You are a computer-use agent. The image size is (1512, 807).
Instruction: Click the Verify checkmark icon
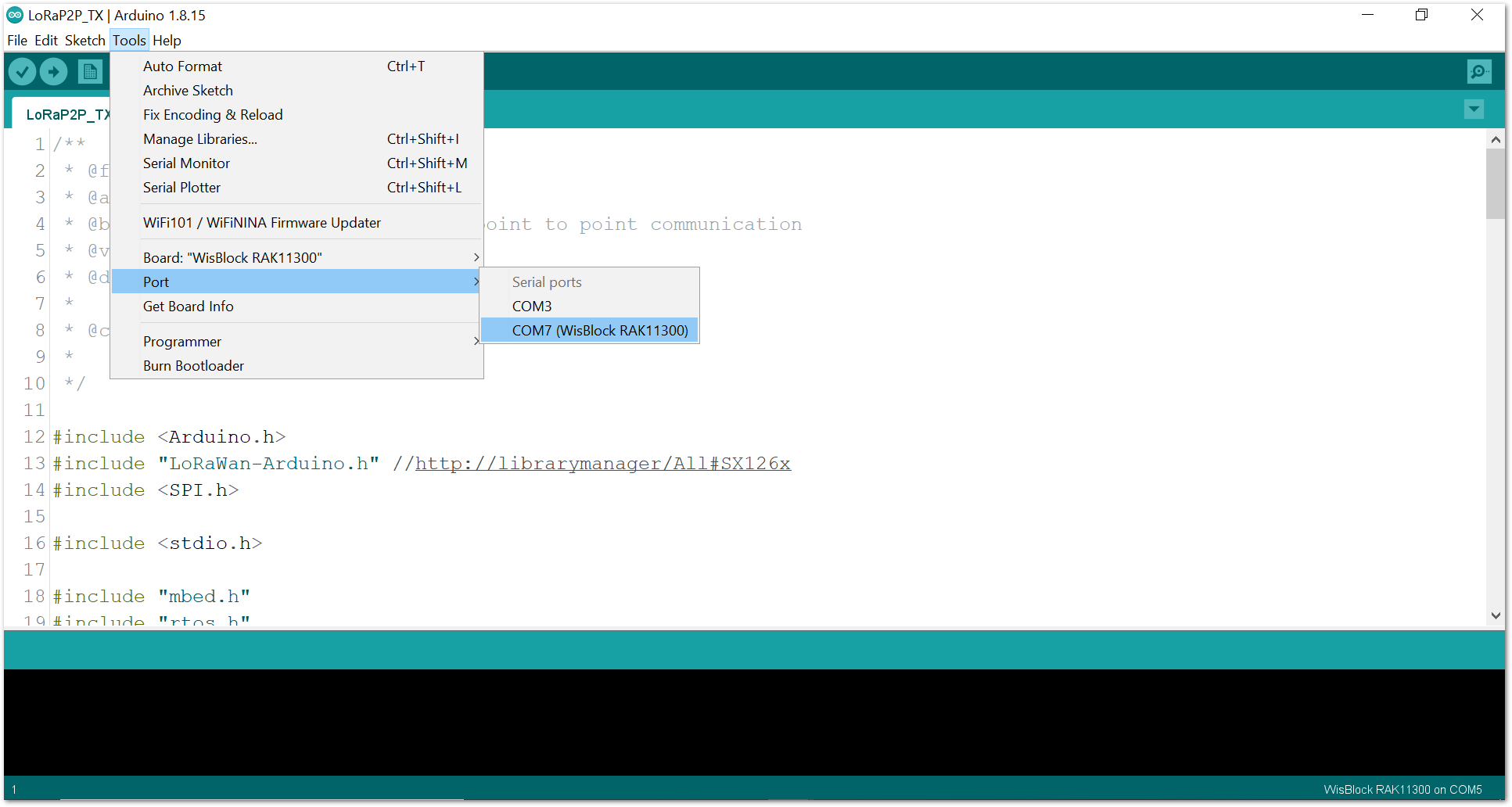click(x=23, y=72)
